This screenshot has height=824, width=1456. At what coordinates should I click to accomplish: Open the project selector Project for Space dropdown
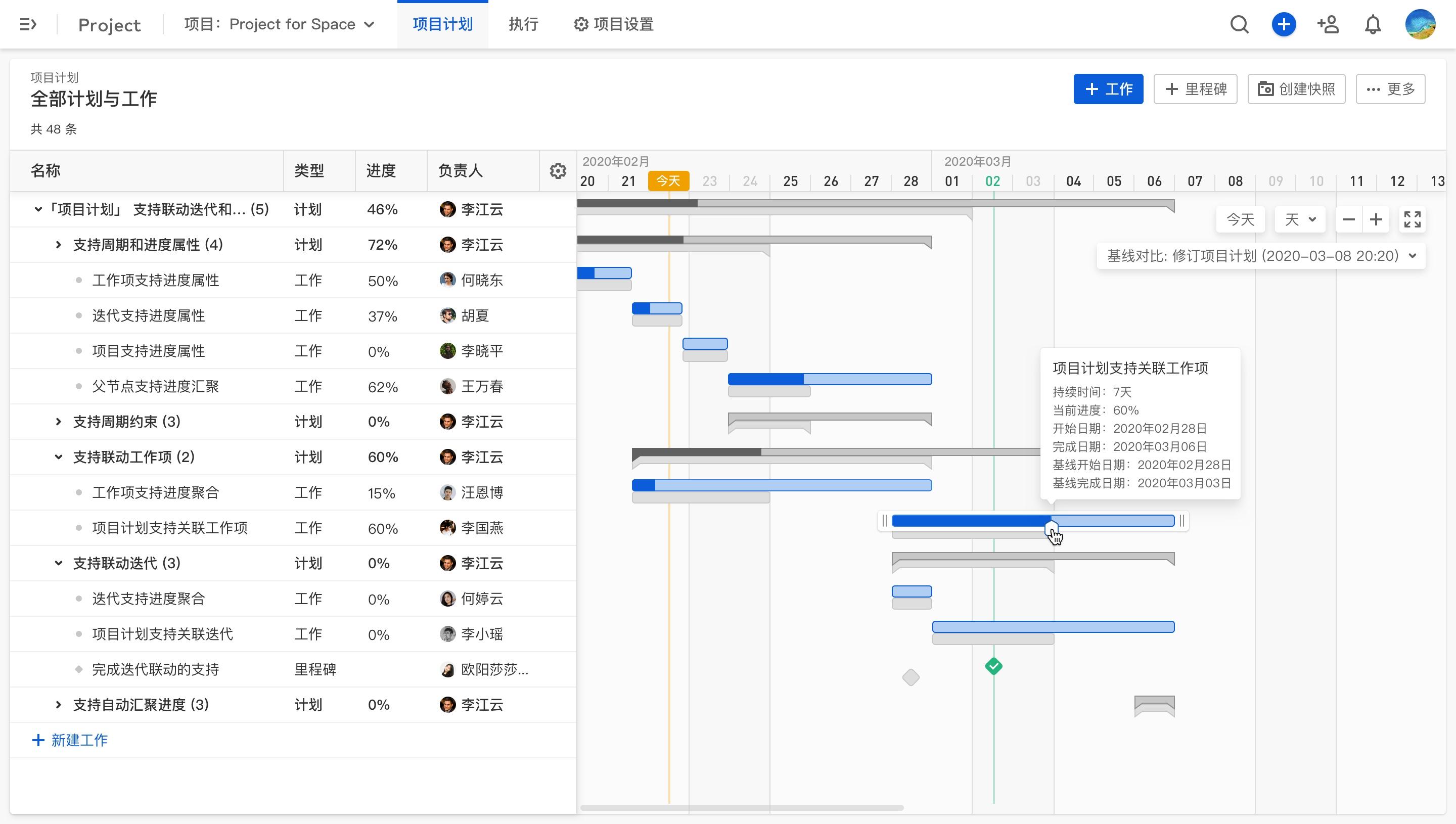(x=280, y=24)
